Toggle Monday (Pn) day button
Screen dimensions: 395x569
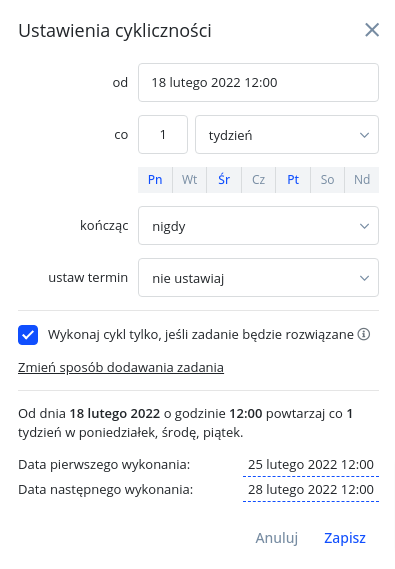tap(155, 180)
